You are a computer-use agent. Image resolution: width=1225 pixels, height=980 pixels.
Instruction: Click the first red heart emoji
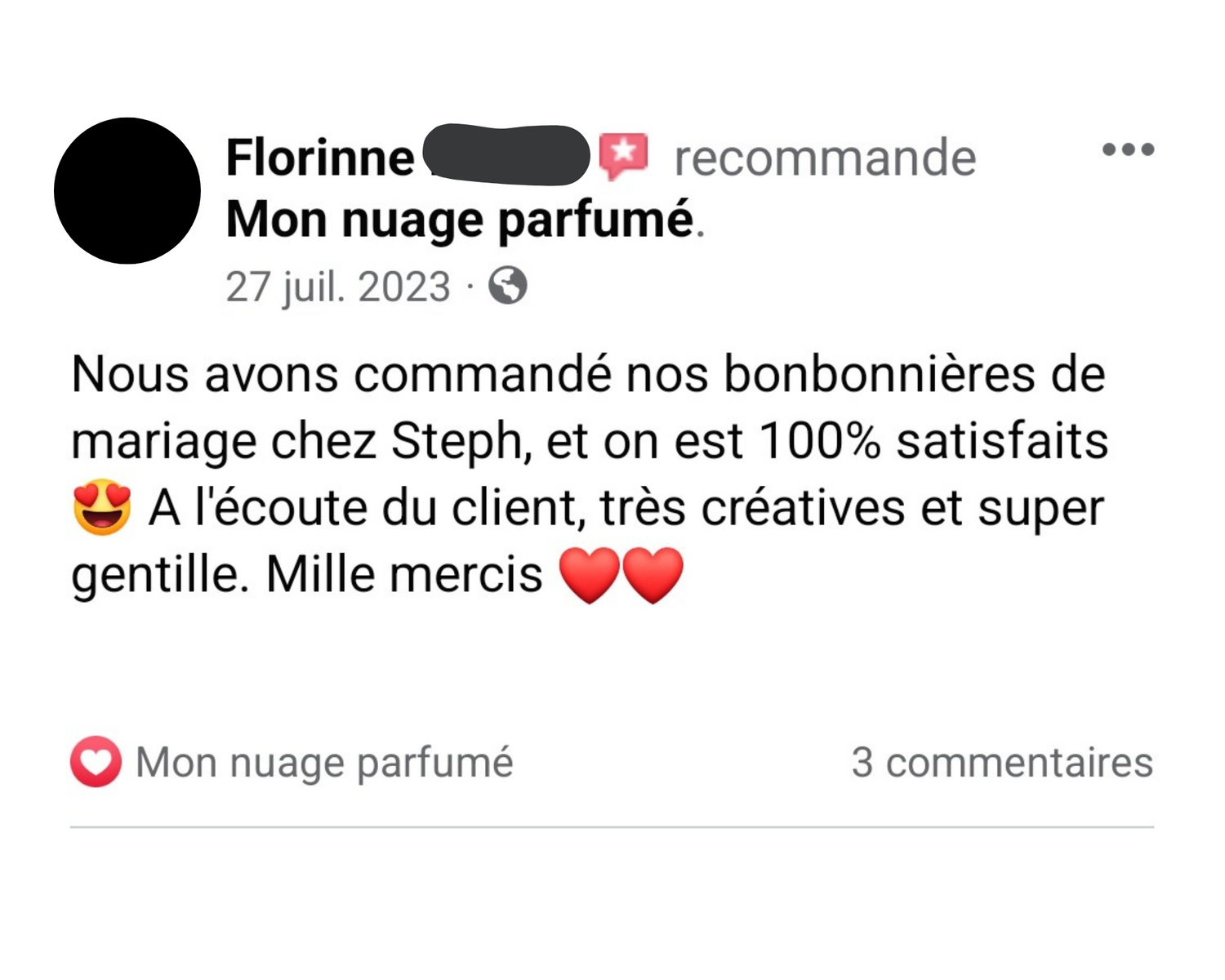[590, 574]
